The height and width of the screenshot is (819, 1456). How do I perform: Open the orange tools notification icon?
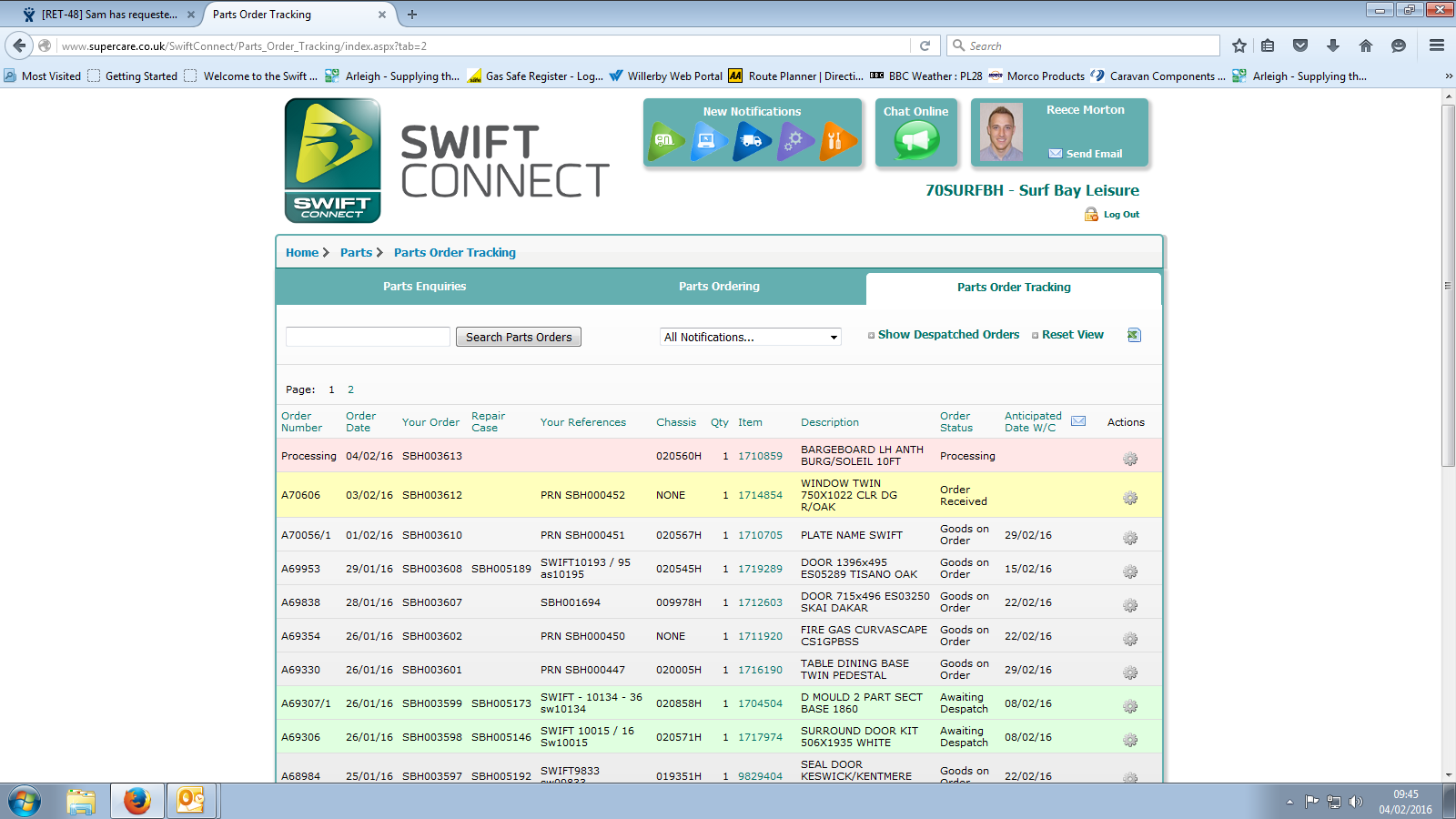(x=836, y=141)
